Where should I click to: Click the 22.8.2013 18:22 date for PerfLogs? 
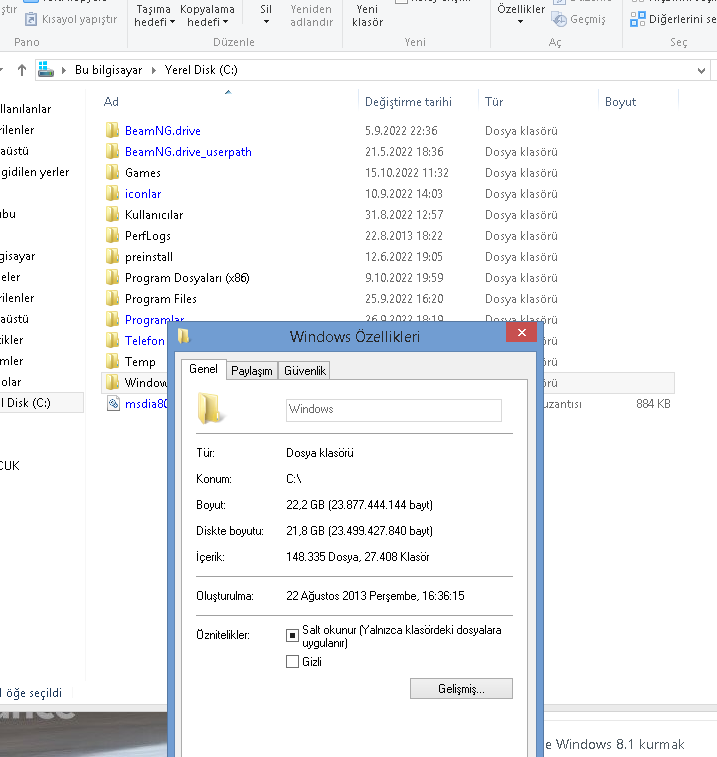coord(404,236)
